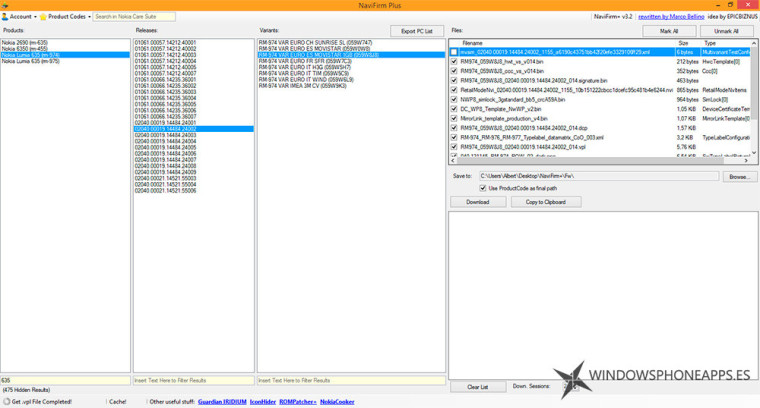This screenshot has height=408, width=760.
Task: Click the Browse button
Action: pyautogui.click(x=740, y=177)
